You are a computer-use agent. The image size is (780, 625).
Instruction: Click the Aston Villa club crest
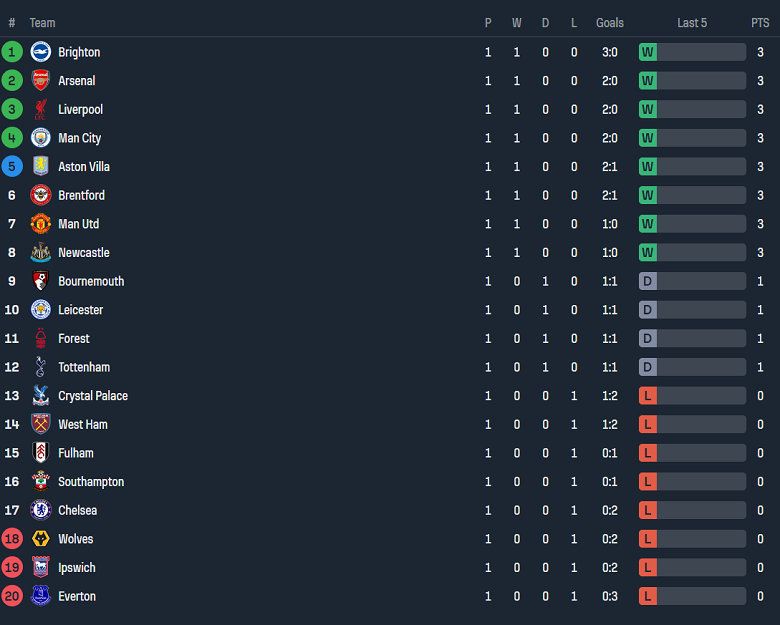(41, 167)
